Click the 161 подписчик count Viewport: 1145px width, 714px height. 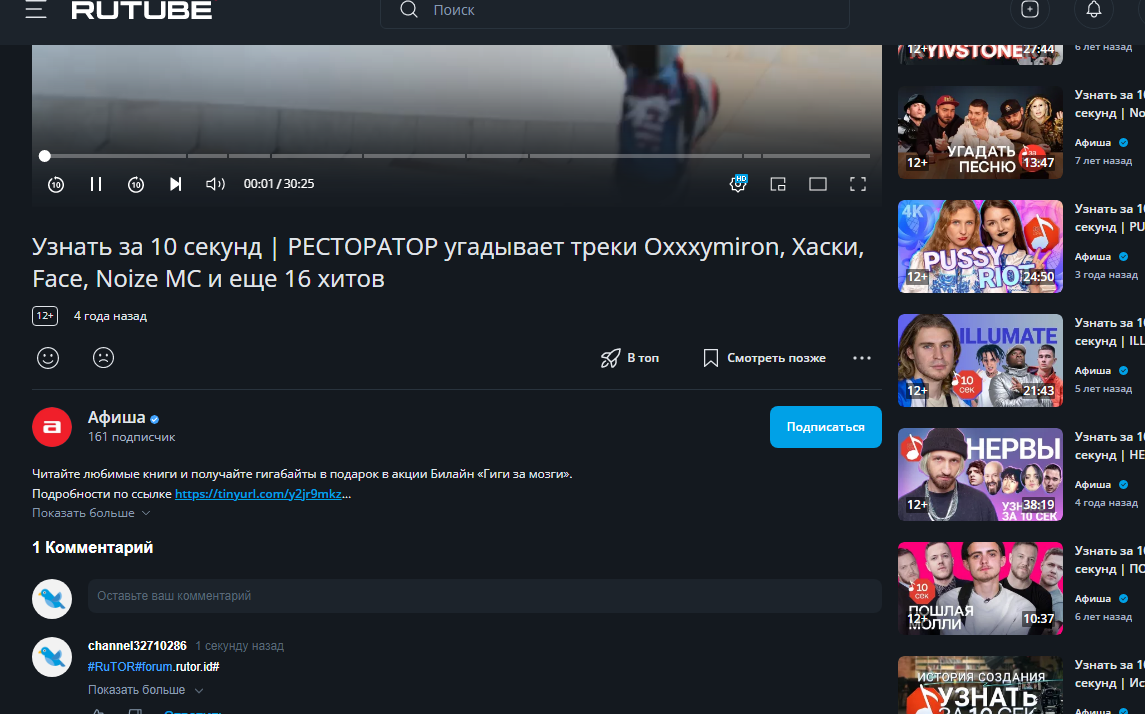click(131, 437)
